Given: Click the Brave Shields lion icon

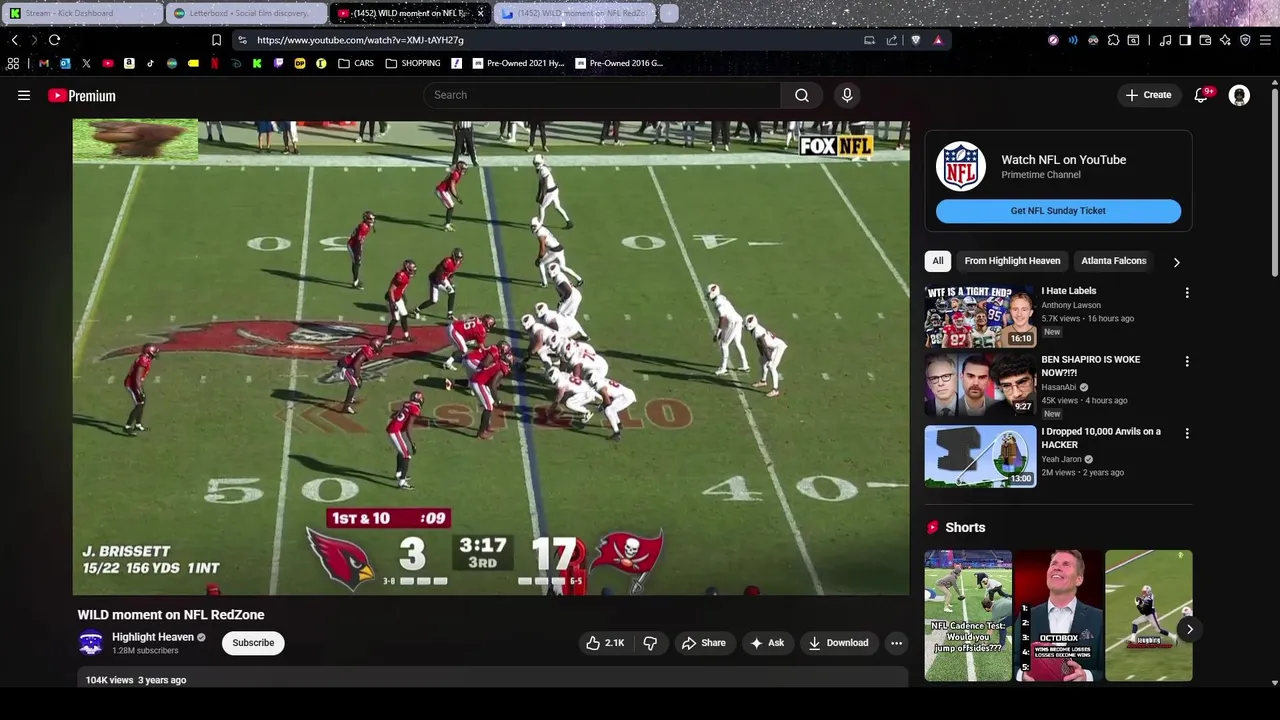Looking at the screenshot, I should pyautogui.click(x=915, y=40).
